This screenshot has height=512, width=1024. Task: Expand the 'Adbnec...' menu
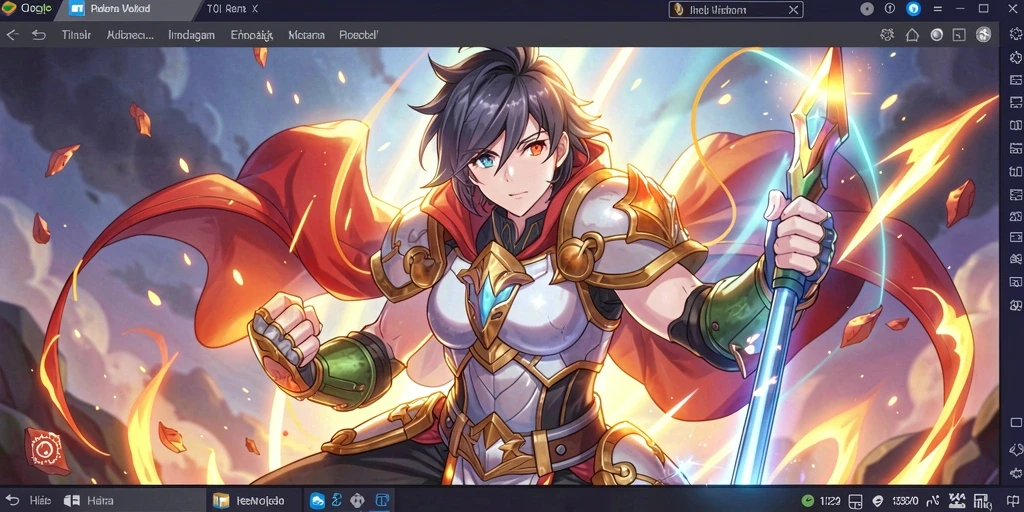point(130,35)
